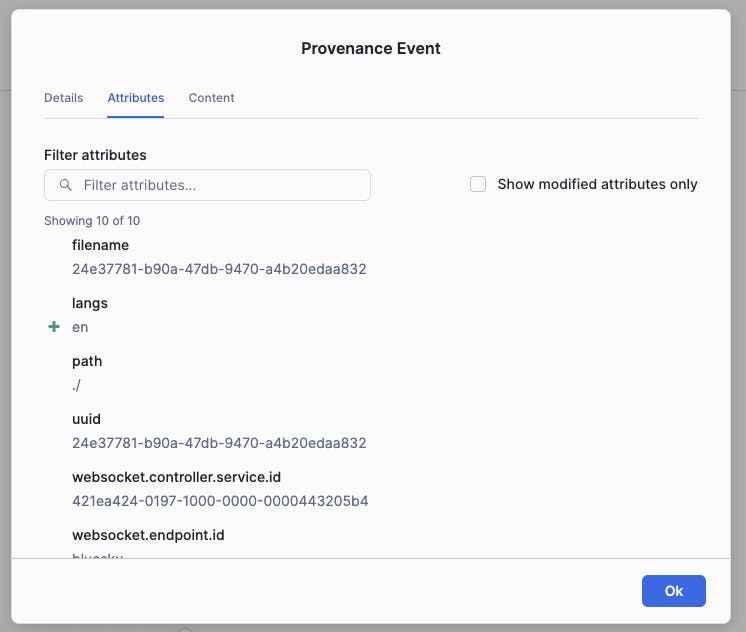Click the search magnifier icon in filter box

coord(66,185)
